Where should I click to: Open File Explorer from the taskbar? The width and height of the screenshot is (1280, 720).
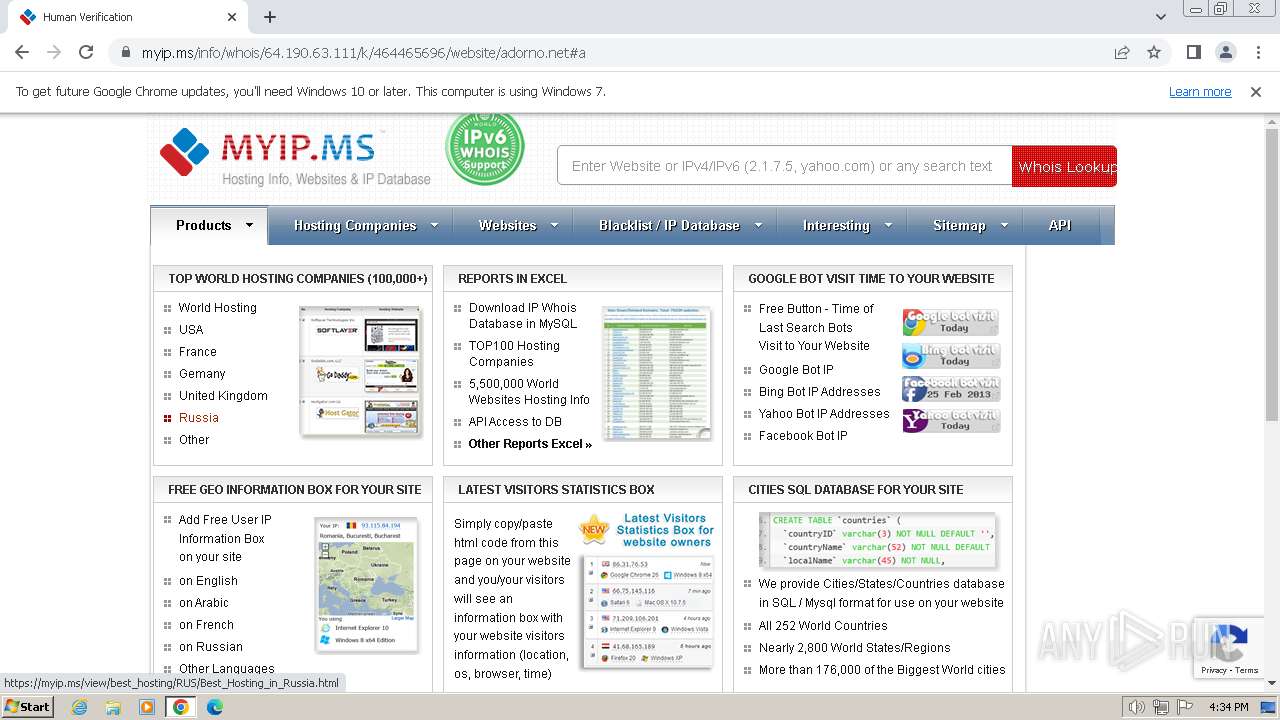(113, 707)
